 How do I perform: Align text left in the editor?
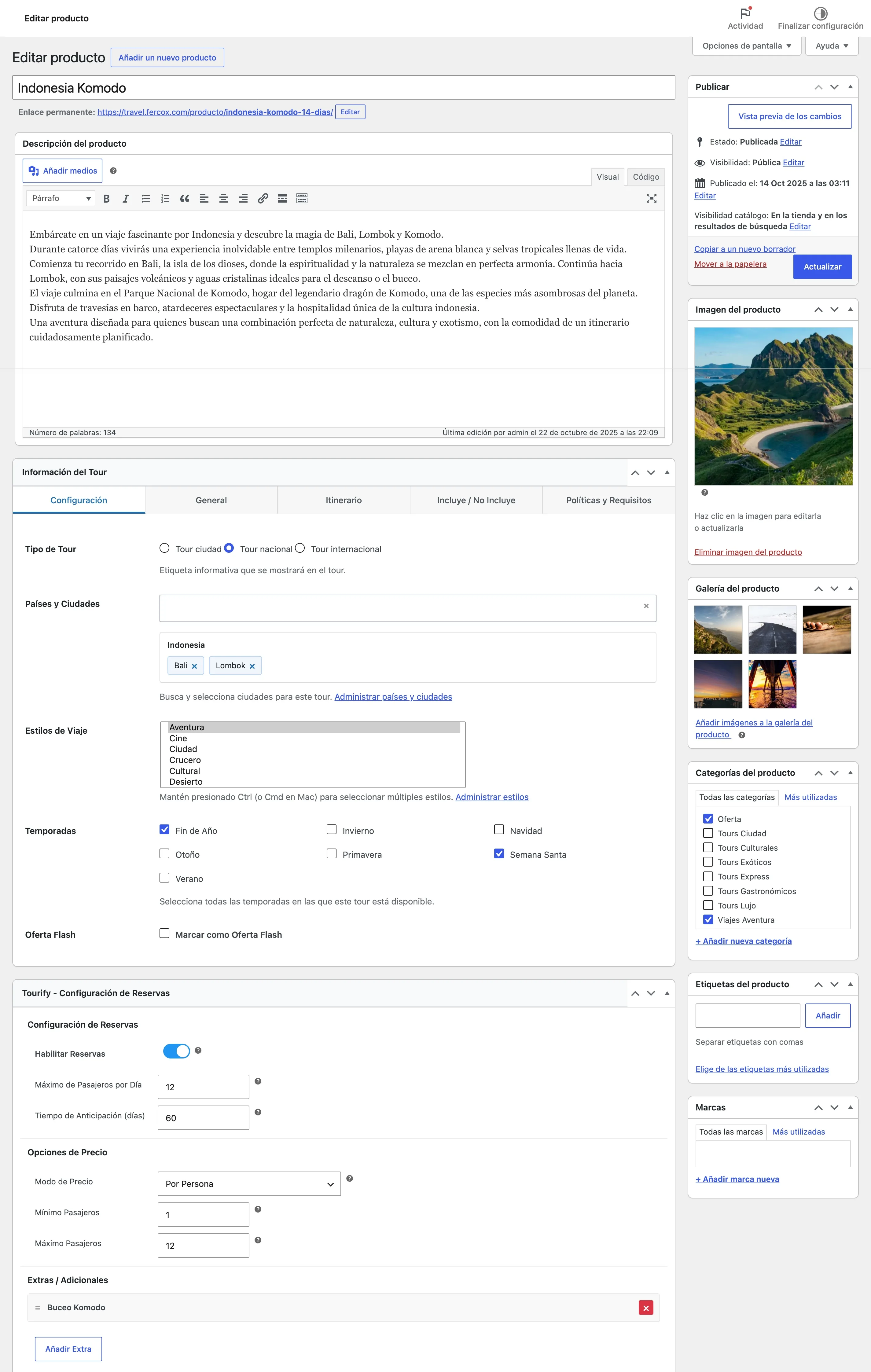point(204,198)
